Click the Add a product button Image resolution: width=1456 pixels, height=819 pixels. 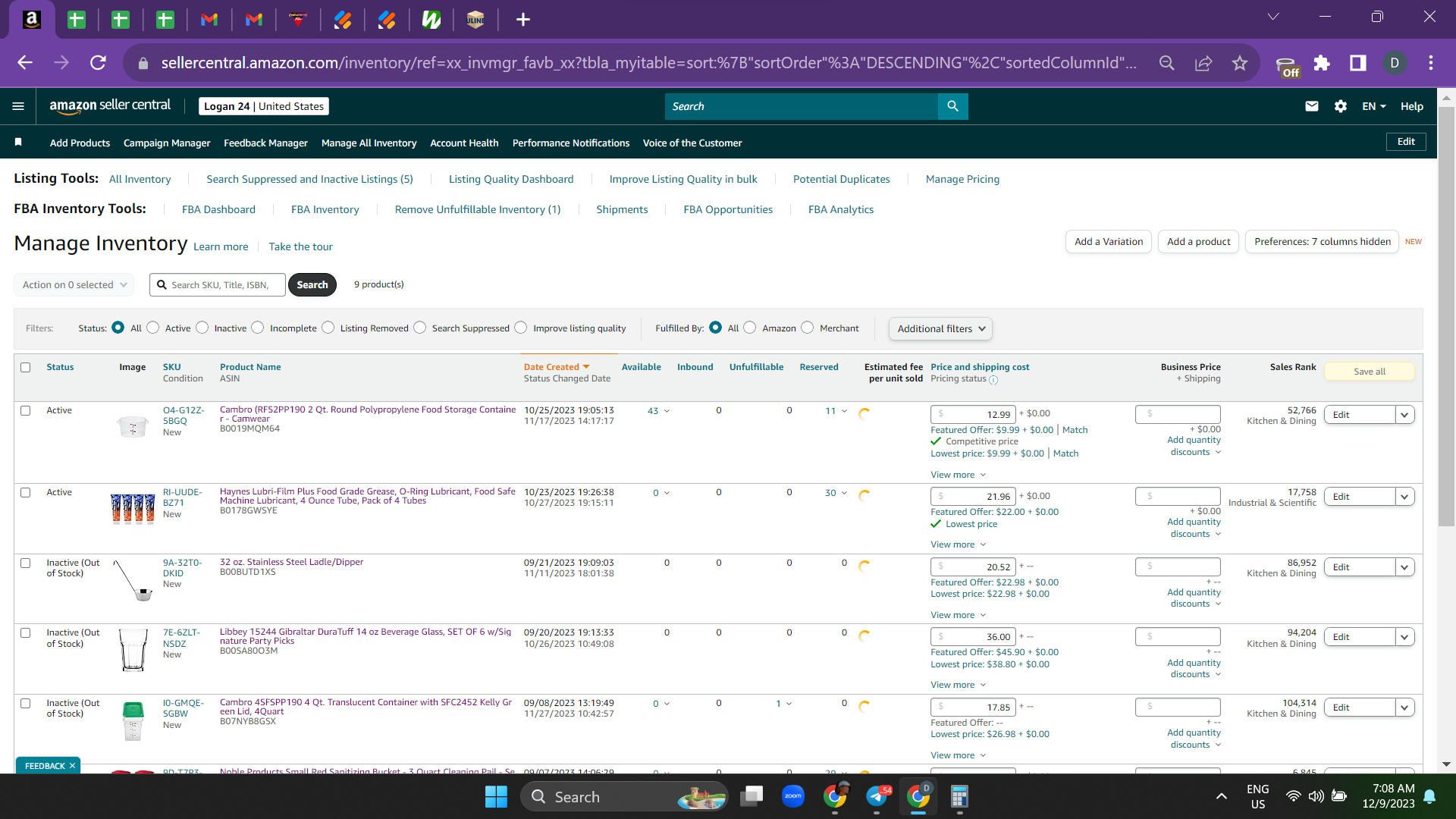[x=1198, y=241]
